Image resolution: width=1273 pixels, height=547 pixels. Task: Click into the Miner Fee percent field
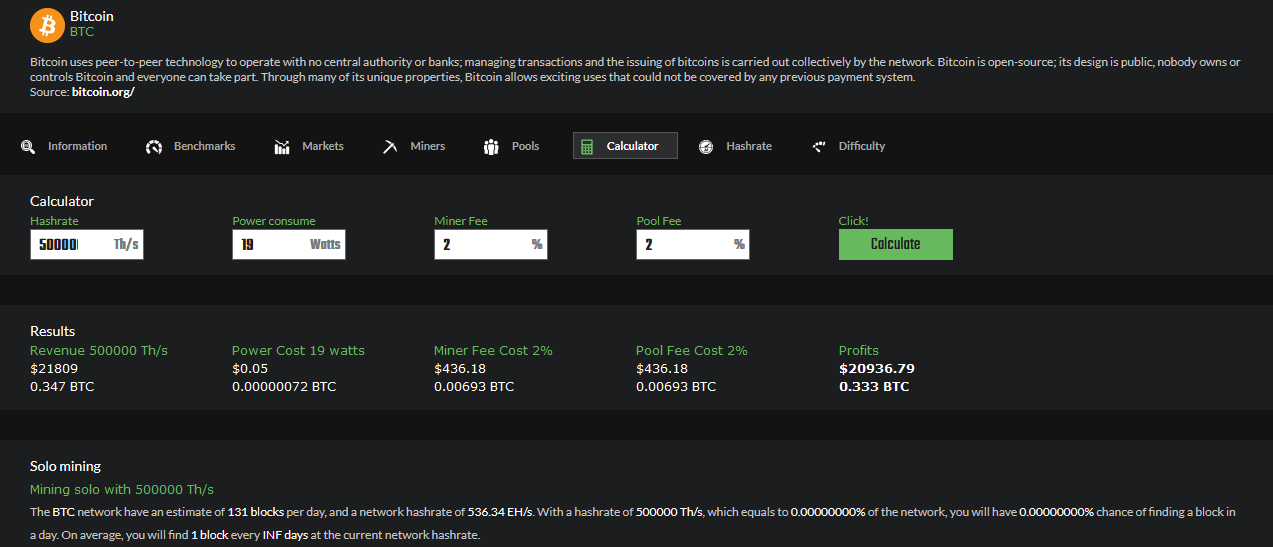491,244
